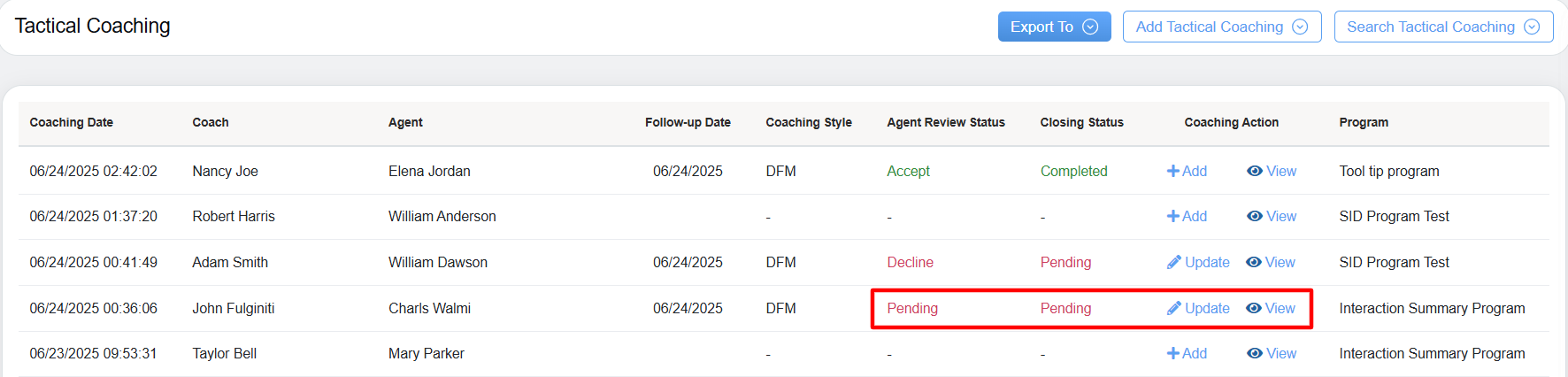Sort by Coaching Date column header
This screenshot has width=1568, height=377.
click(71, 122)
